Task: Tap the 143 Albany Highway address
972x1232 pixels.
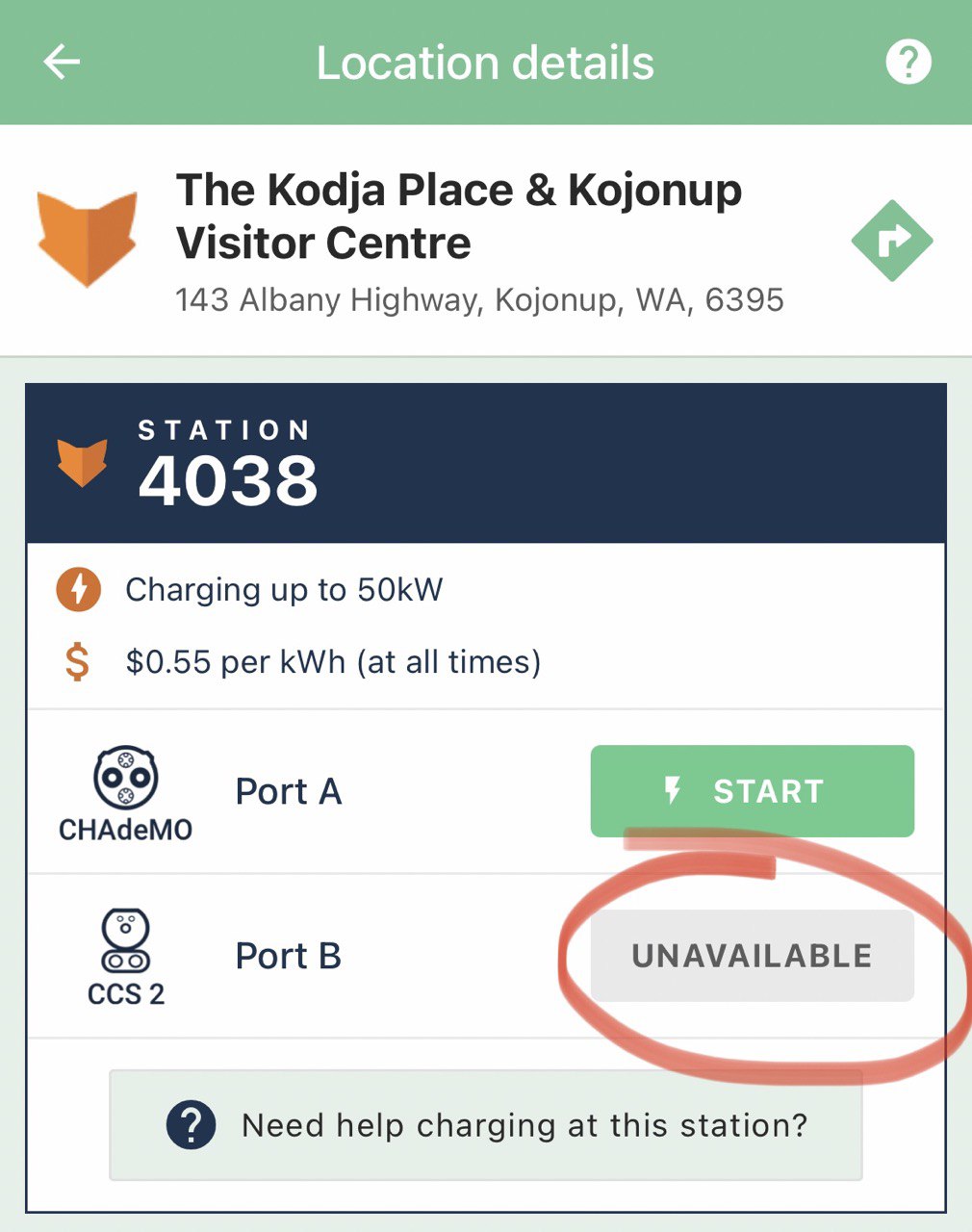Action: tap(479, 300)
